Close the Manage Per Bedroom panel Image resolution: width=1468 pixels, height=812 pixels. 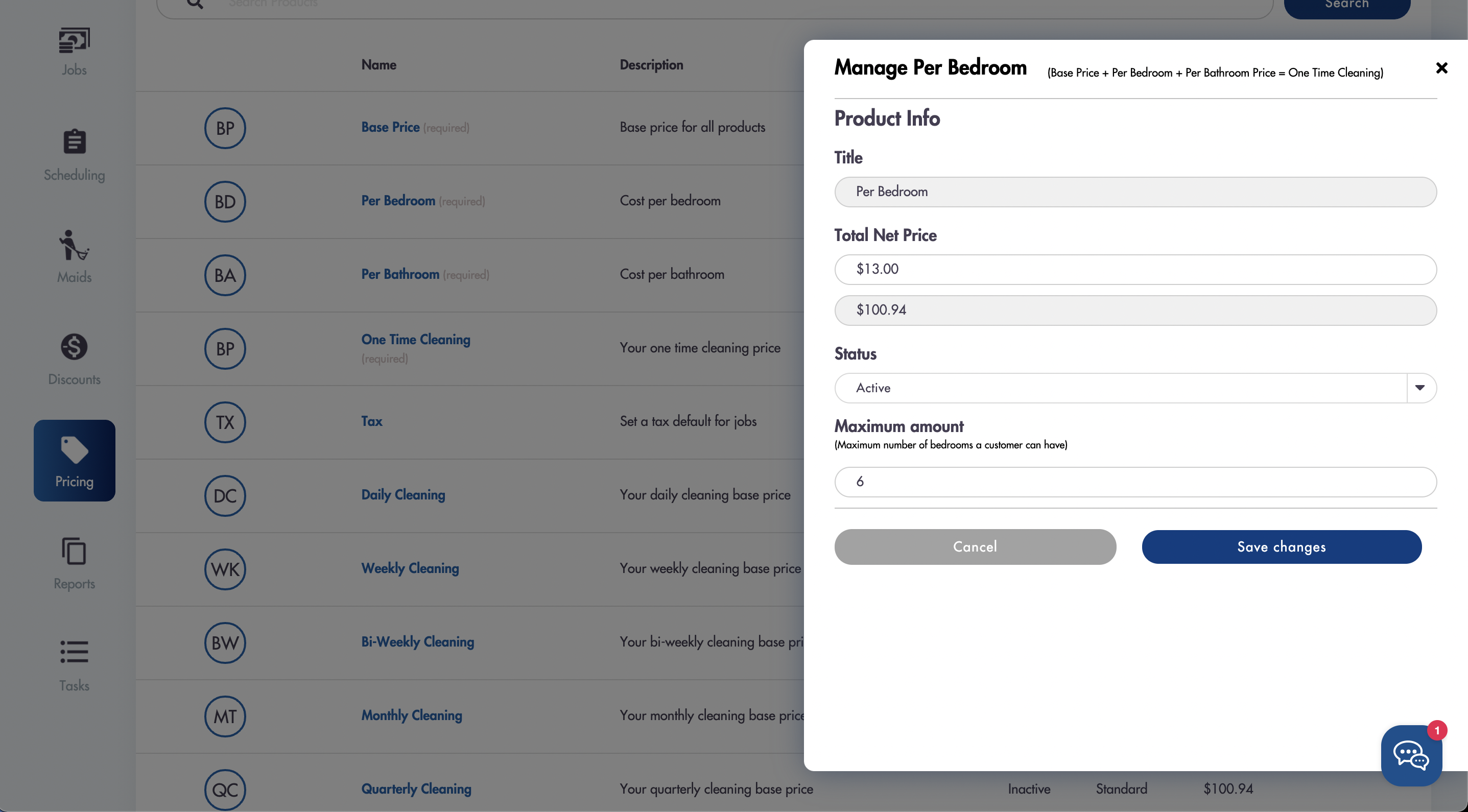click(x=1441, y=68)
